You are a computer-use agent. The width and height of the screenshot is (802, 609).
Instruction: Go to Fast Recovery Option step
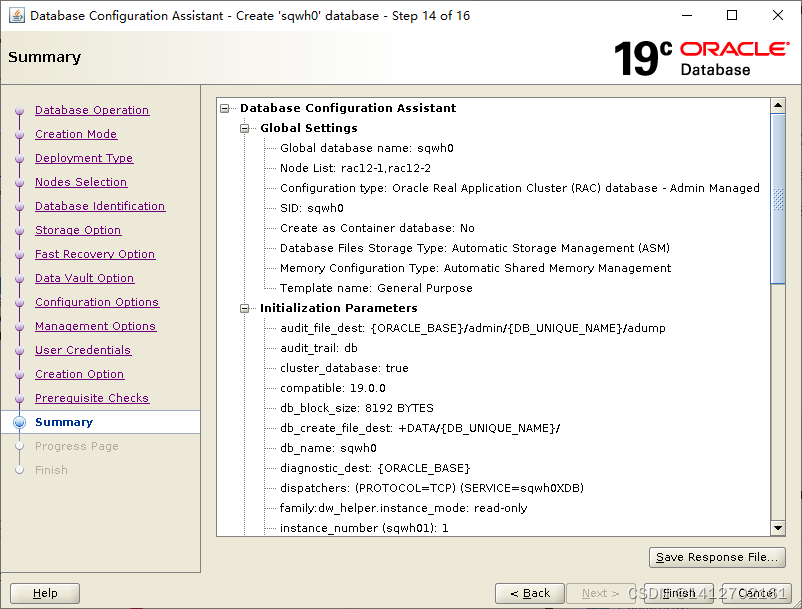(x=95, y=254)
